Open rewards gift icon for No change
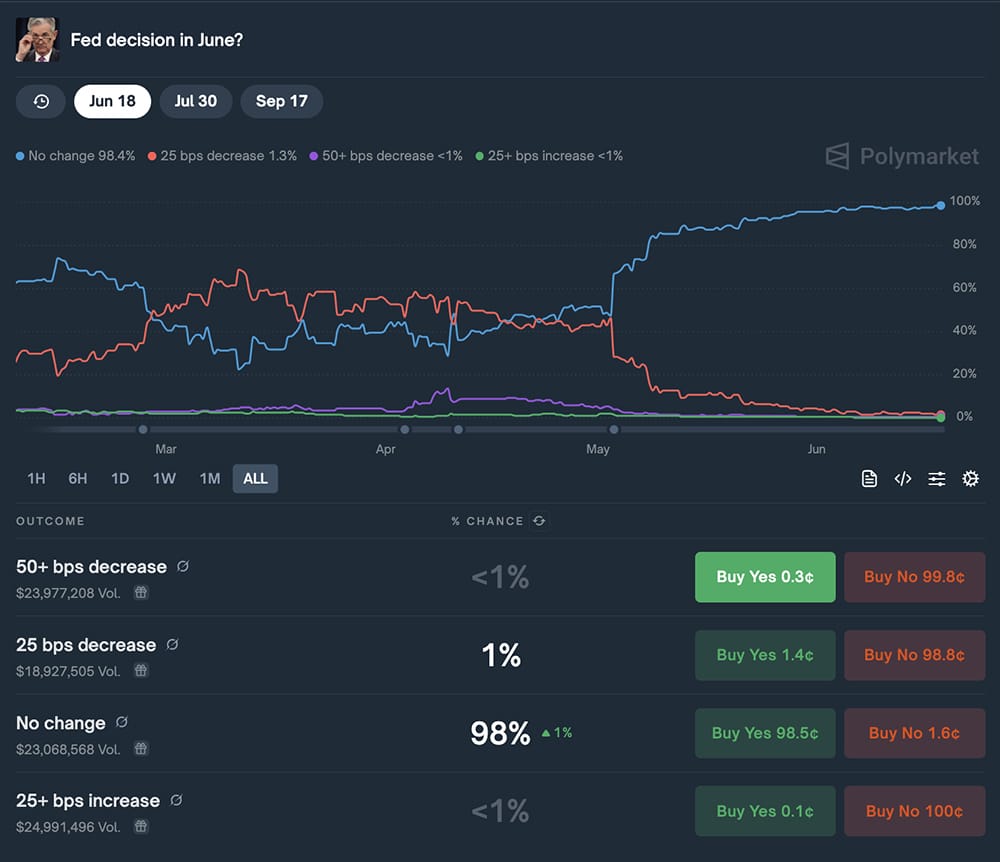The height and width of the screenshot is (862, 1000). (x=141, y=749)
